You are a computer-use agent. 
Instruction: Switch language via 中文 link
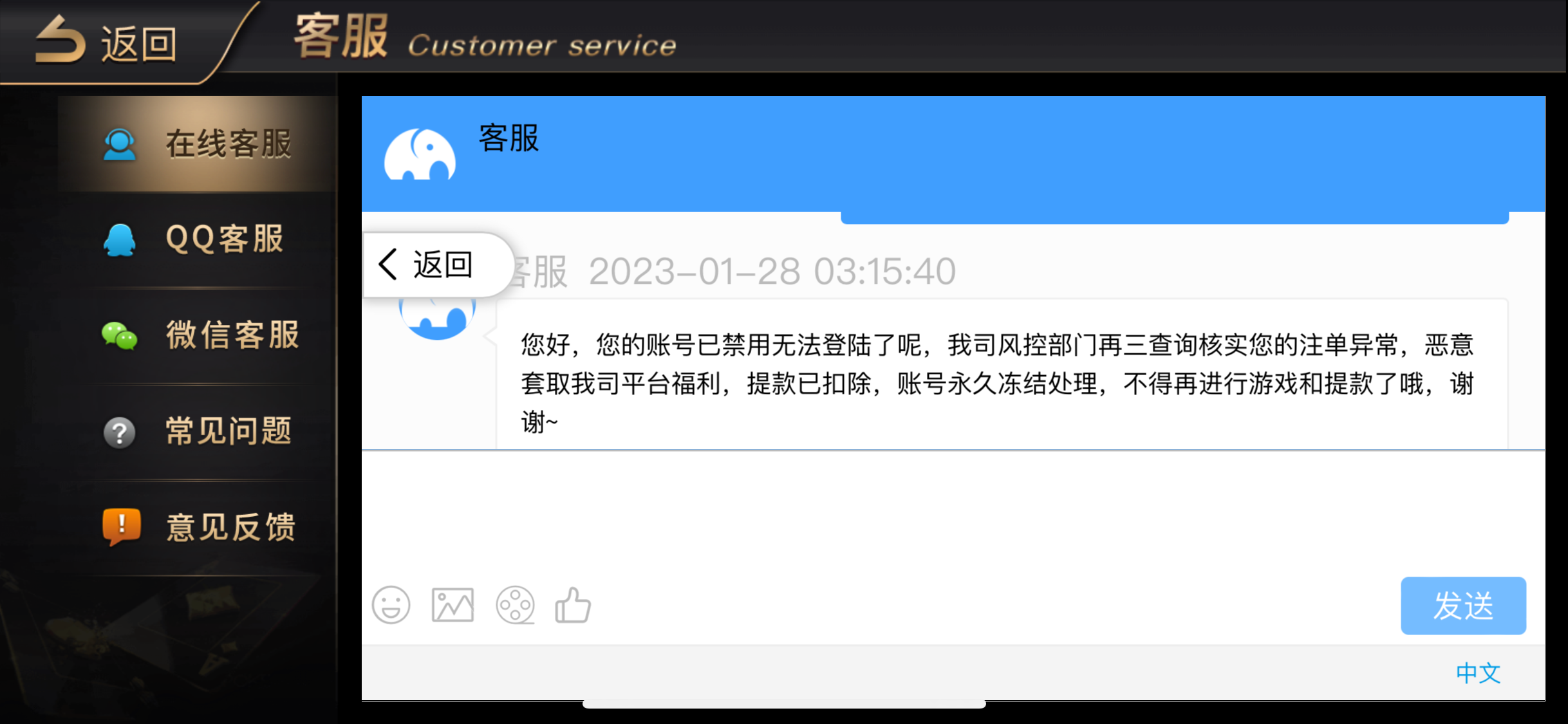tap(1478, 673)
